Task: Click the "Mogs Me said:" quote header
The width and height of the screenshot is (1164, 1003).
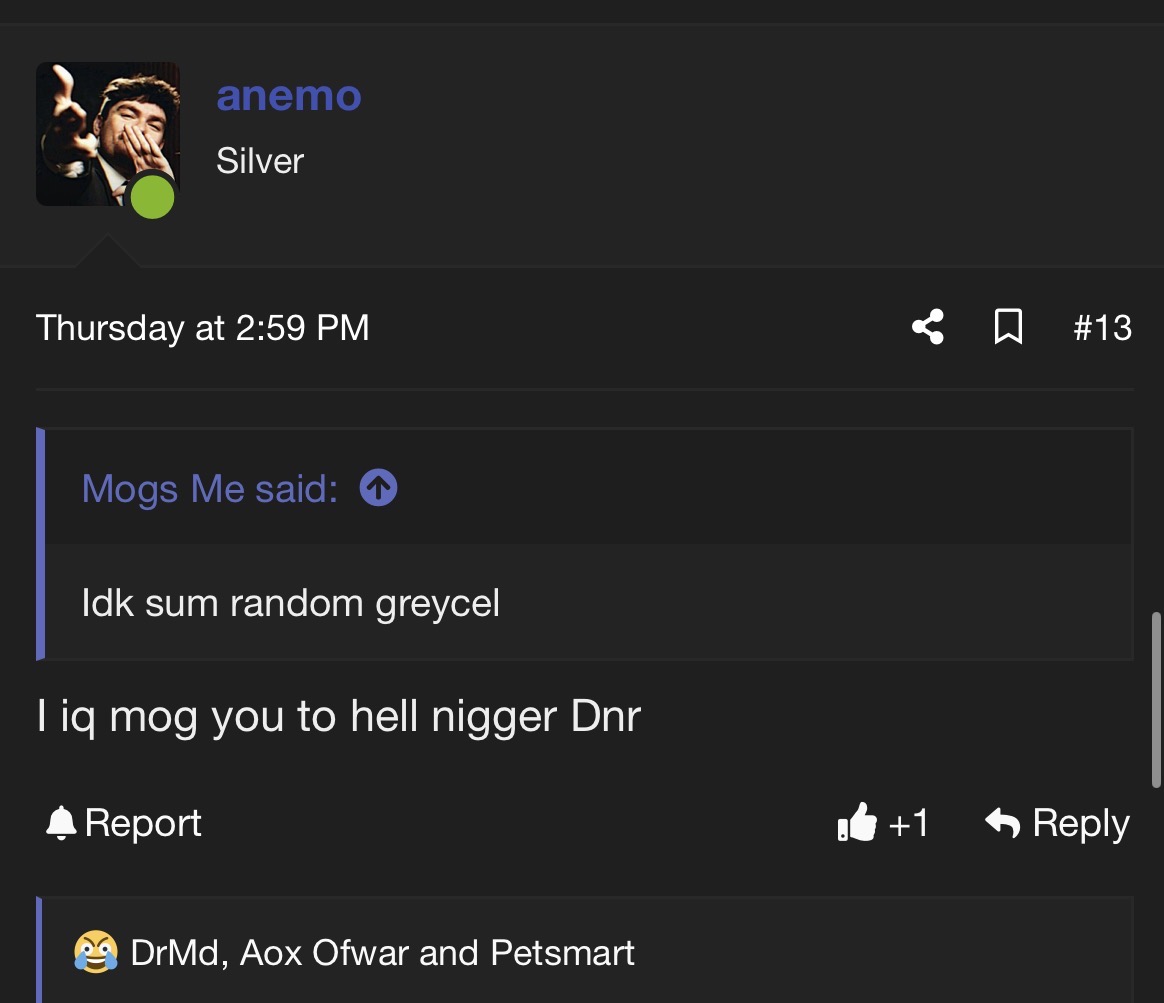Action: pyautogui.click(x=209, y=489)
